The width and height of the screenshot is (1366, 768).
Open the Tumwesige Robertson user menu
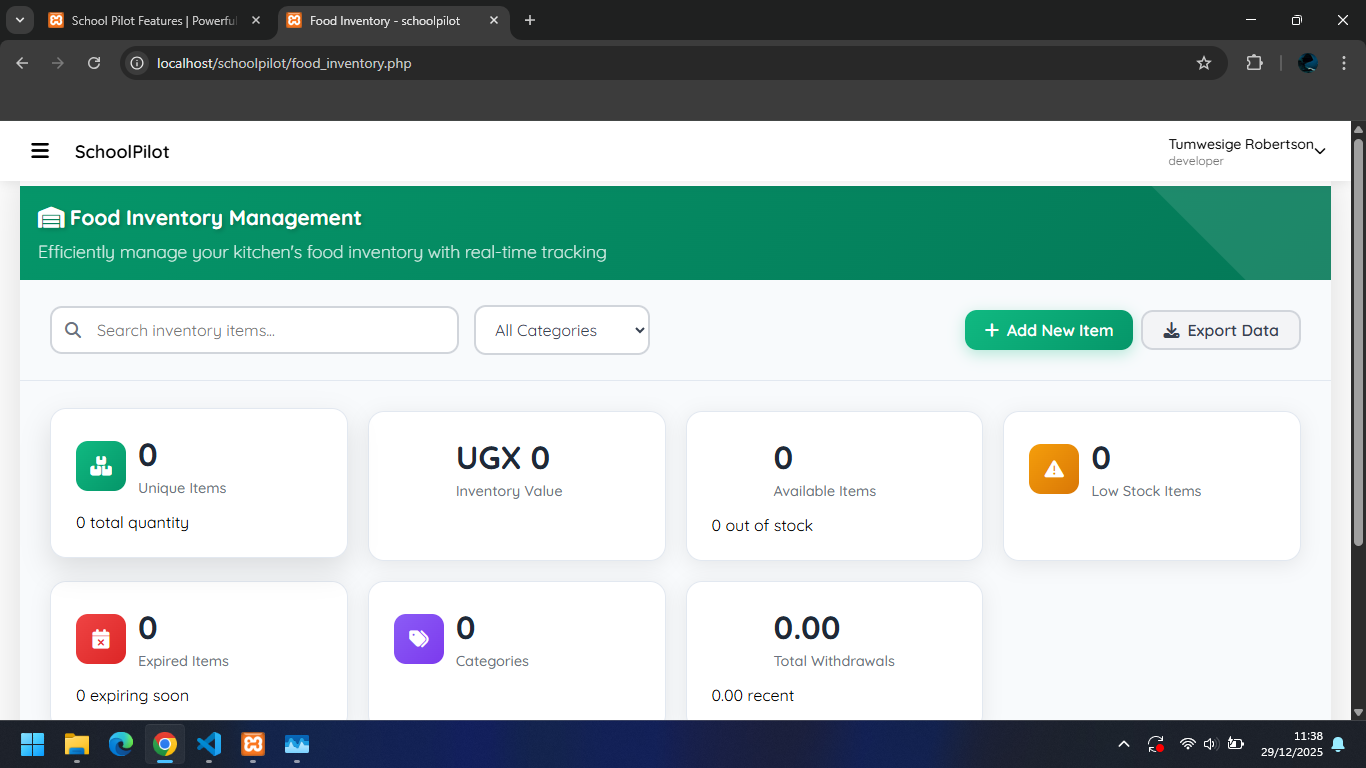coord(1246,151)
